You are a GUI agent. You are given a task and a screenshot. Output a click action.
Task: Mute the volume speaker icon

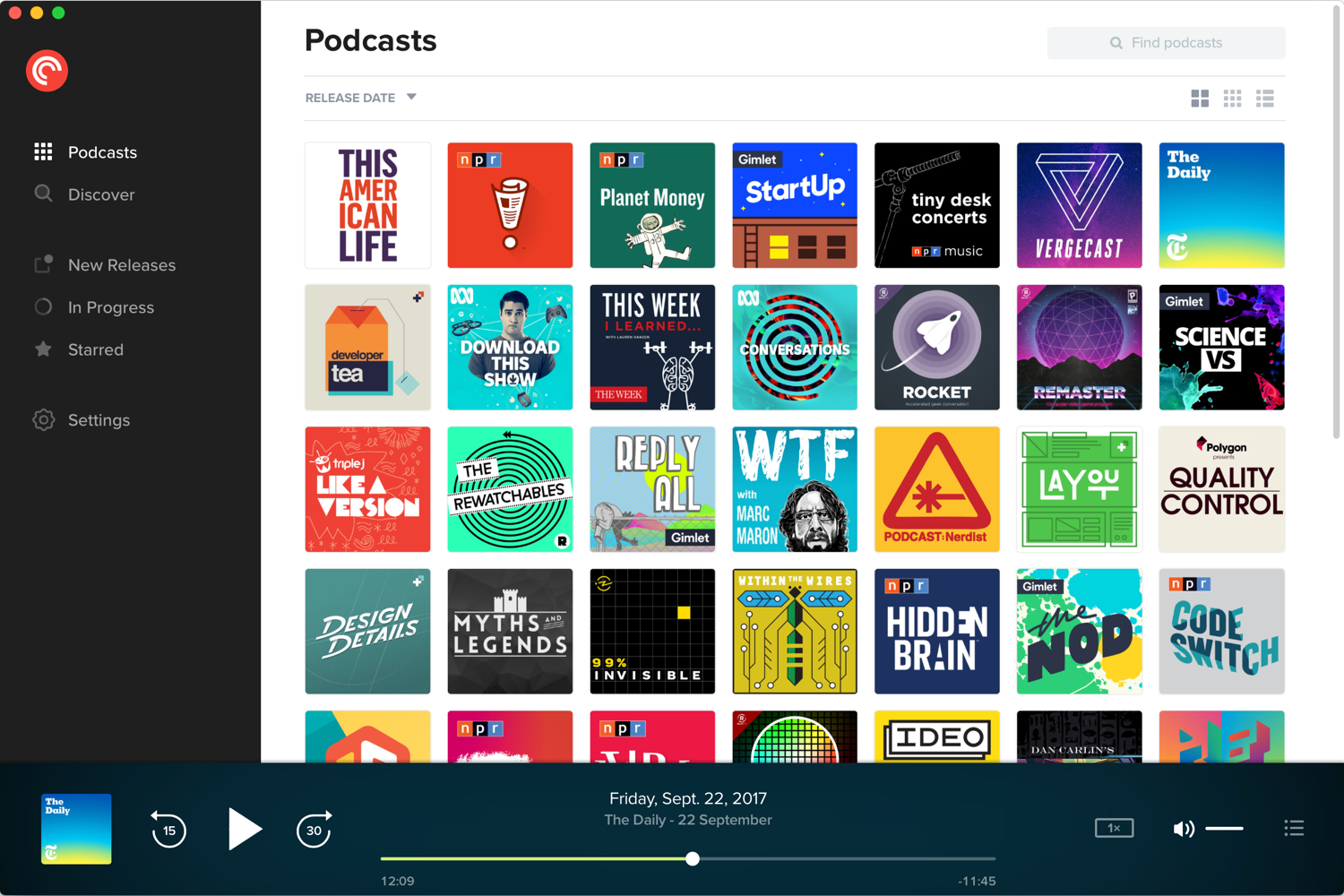1183,829
